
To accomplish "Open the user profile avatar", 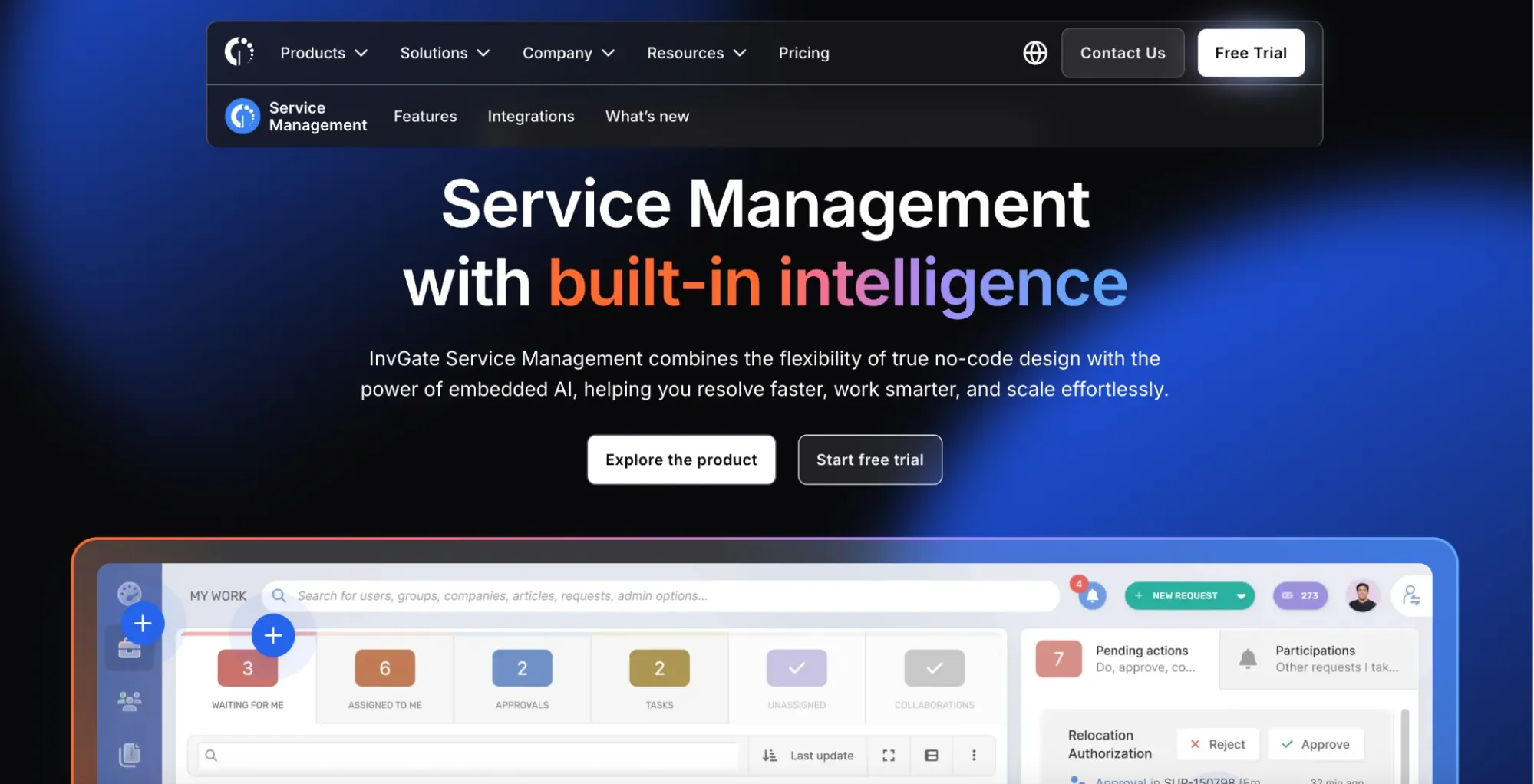I will click(x=1362, y=595).
